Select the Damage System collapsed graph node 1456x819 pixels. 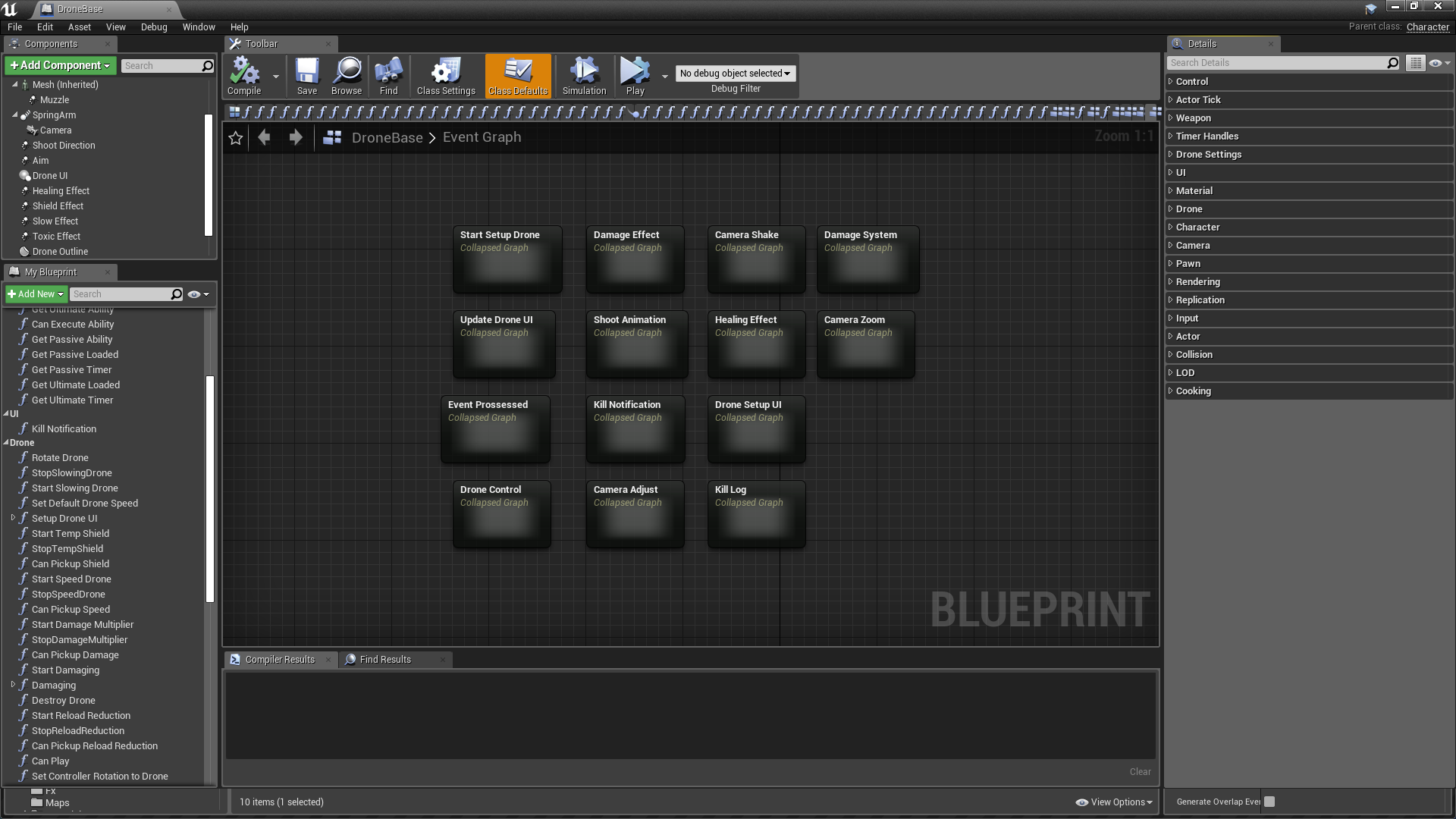(x=868, y=259)
